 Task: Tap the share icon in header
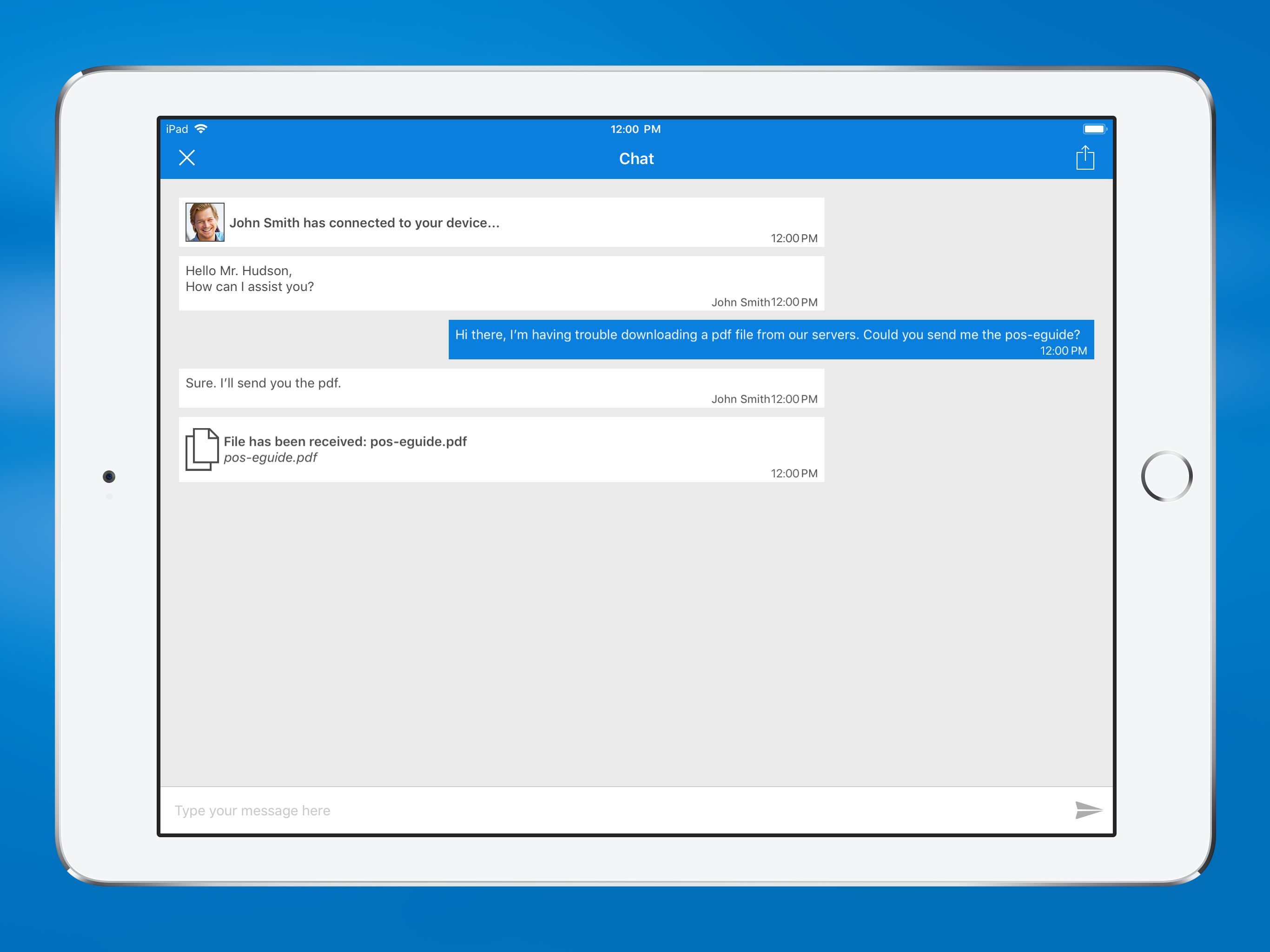[x=1085, y=157]
